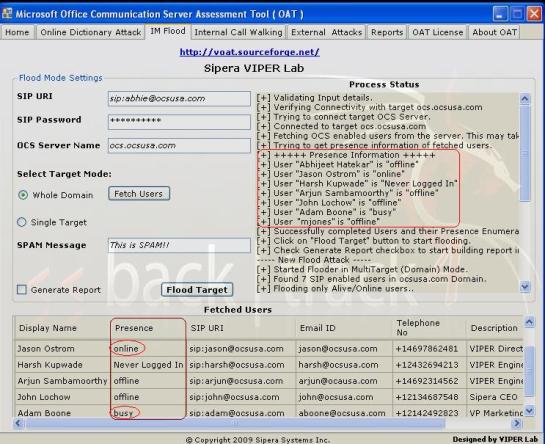This screenshot has width=545, height=444.
Task: View the OAT License tab
Action: click(x=438, y=32)
